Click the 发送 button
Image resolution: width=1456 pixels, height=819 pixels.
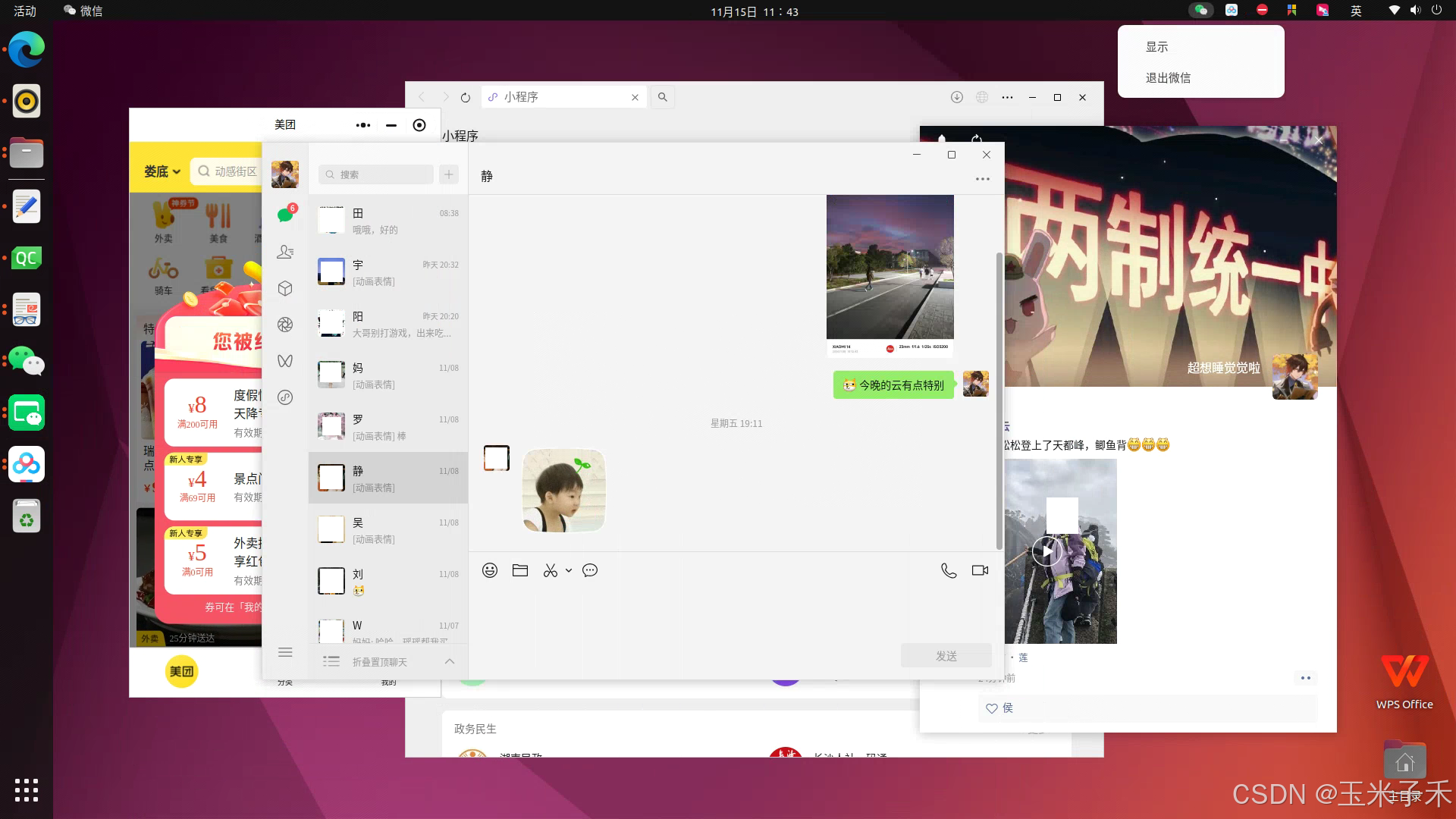point(946,656)
